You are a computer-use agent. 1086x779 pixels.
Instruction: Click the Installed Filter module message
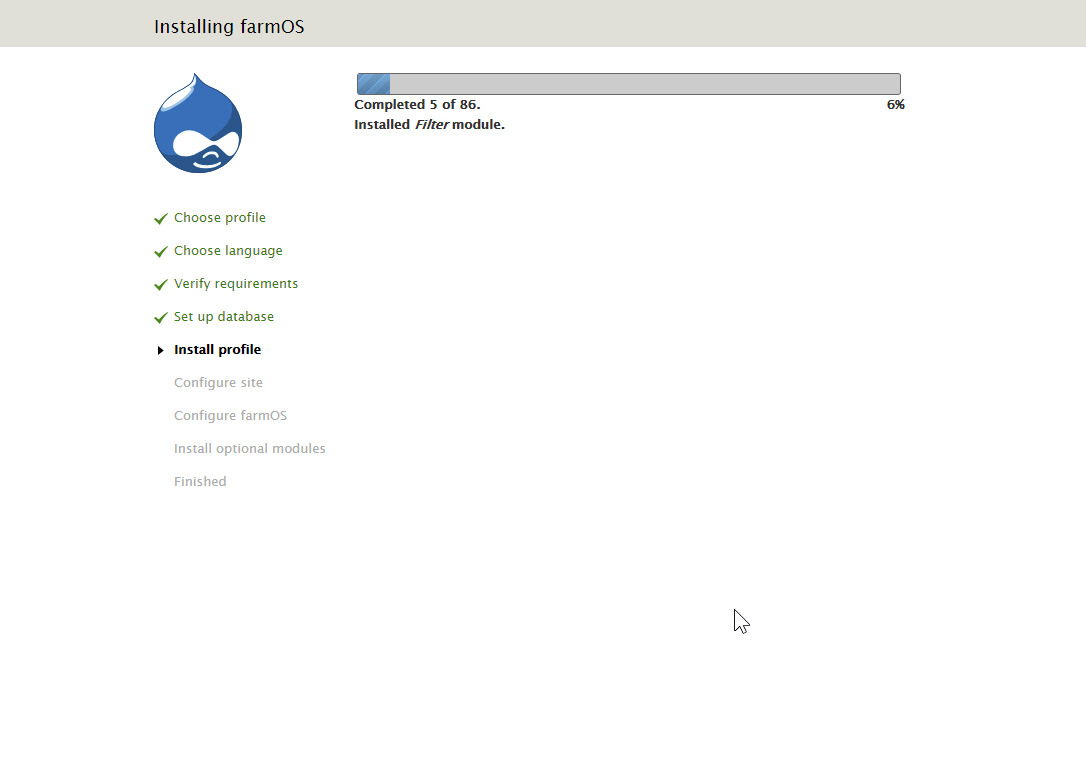429,125
